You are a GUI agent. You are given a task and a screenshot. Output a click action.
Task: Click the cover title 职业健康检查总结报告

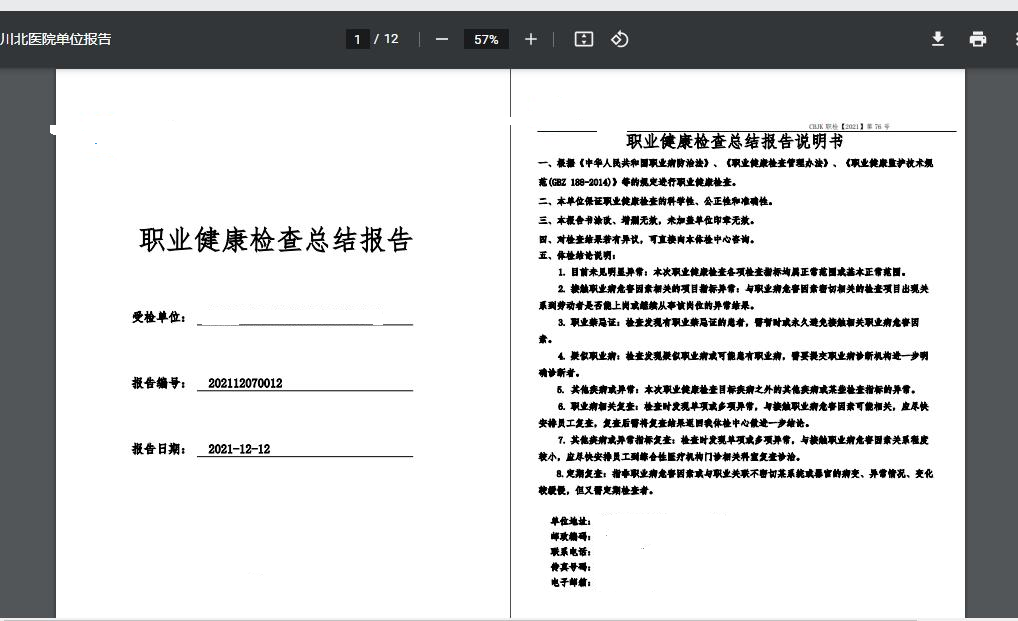point(276,239)
